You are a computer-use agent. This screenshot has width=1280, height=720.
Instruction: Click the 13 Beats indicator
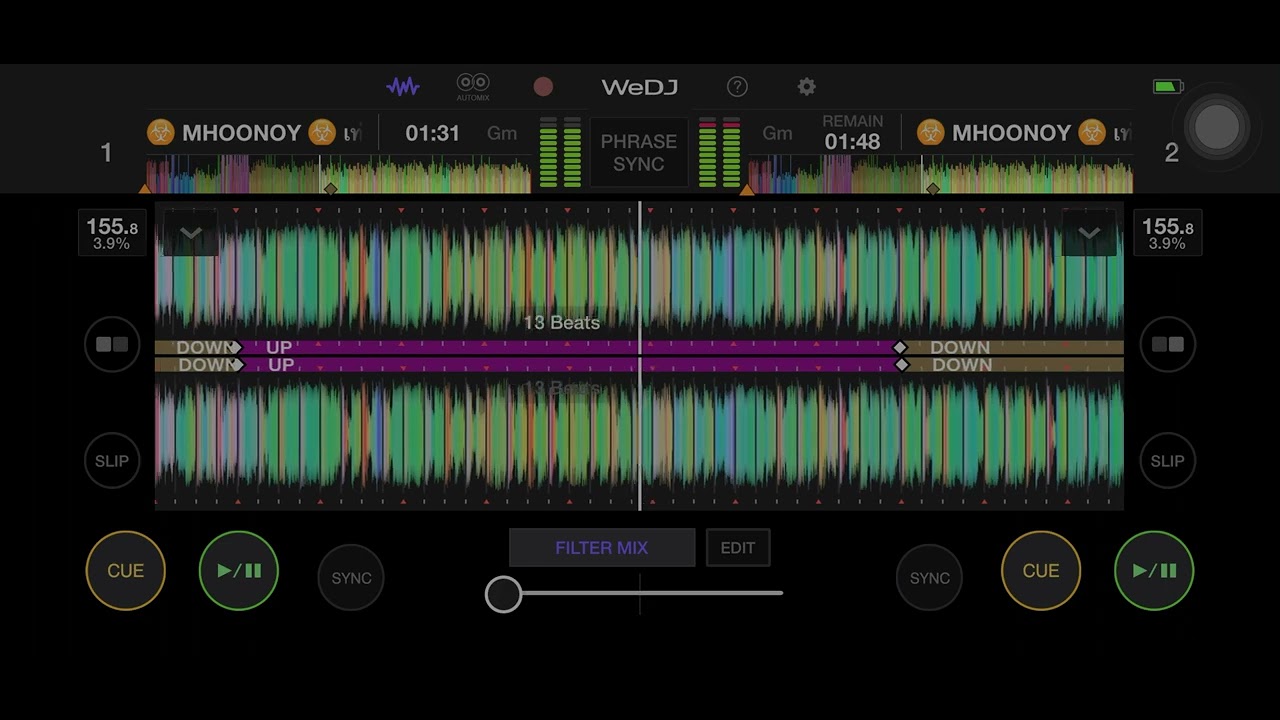562,323
